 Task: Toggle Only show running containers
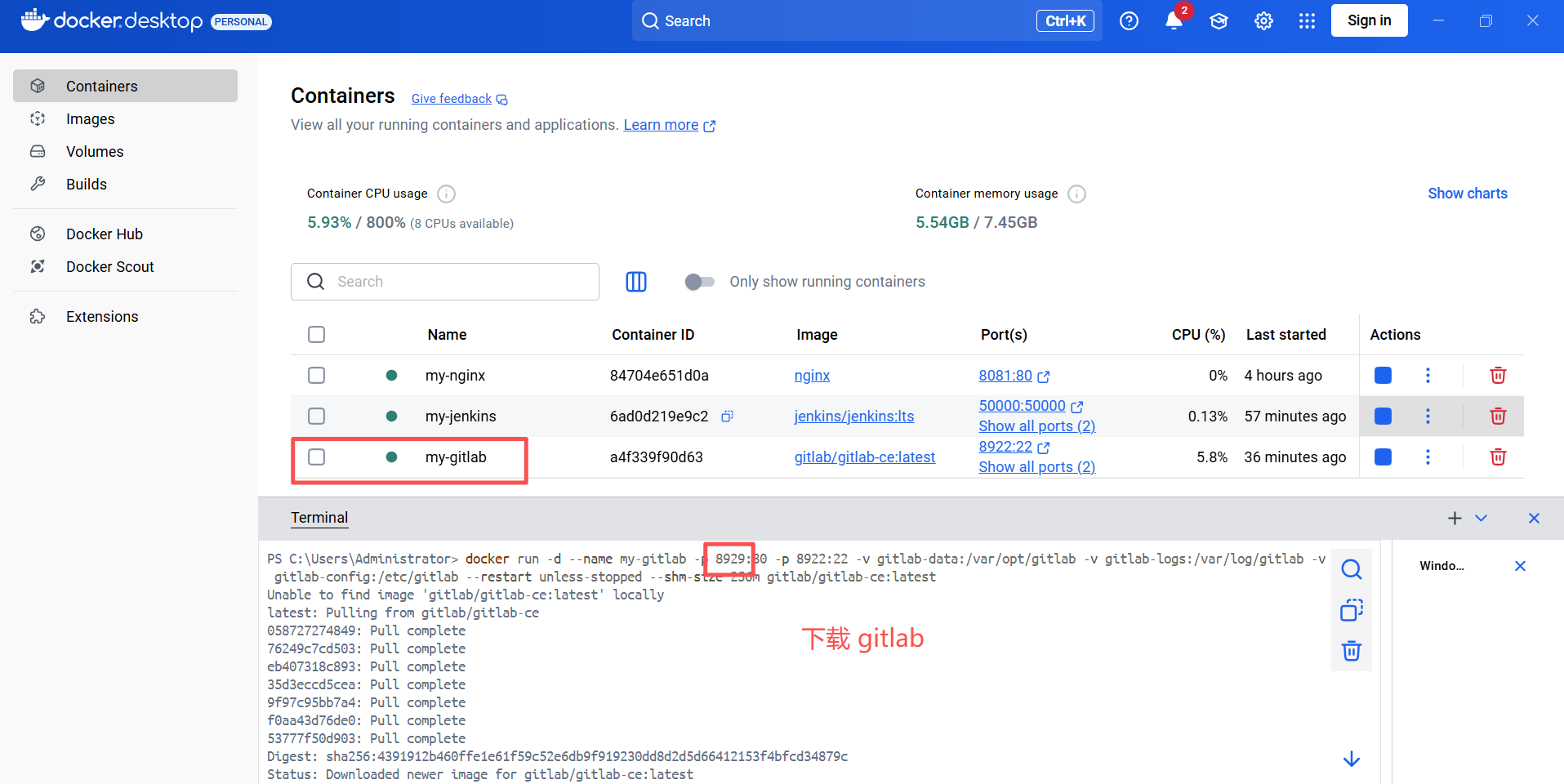(x=700, y=282)
